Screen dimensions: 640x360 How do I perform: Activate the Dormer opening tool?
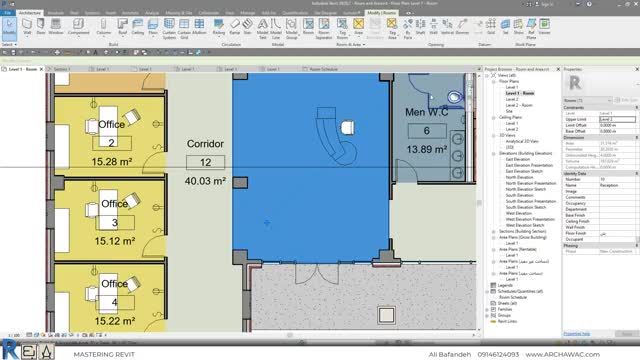click(x=462, y=27)
